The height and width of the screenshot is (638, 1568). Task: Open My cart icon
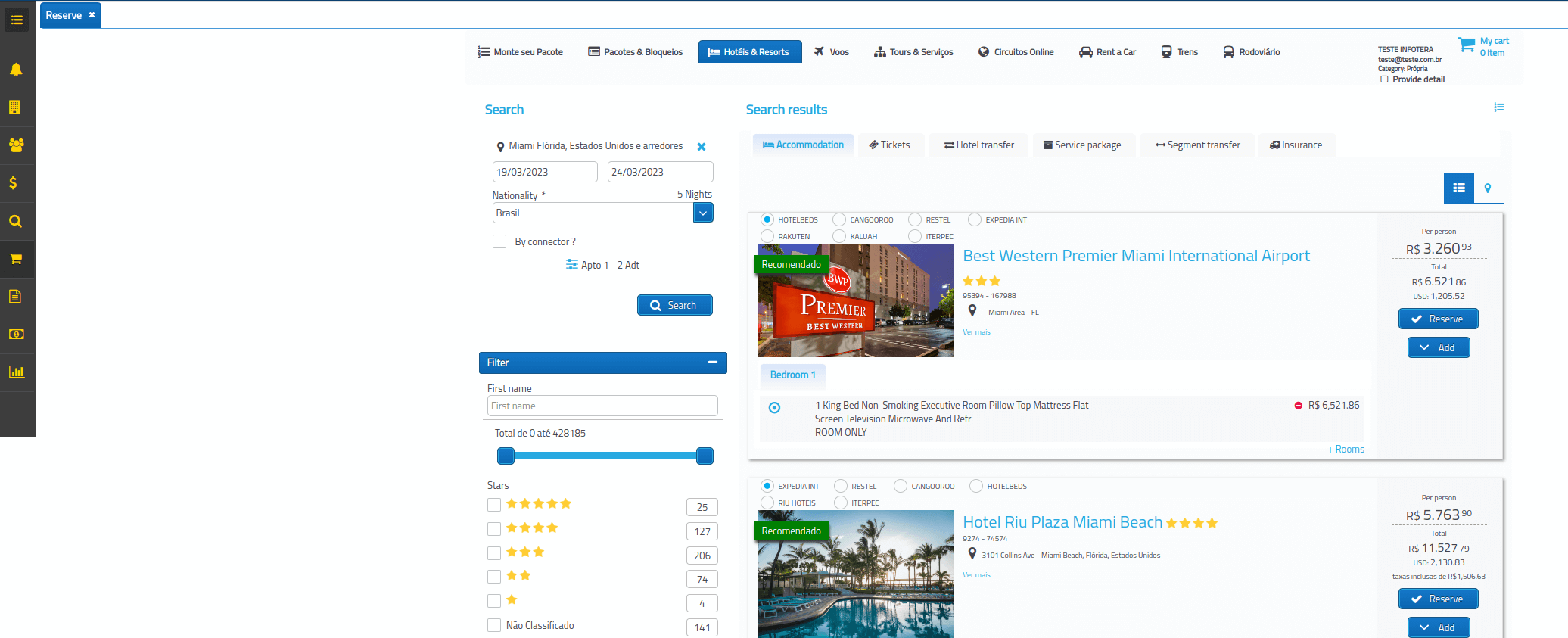coord(1466,45)
